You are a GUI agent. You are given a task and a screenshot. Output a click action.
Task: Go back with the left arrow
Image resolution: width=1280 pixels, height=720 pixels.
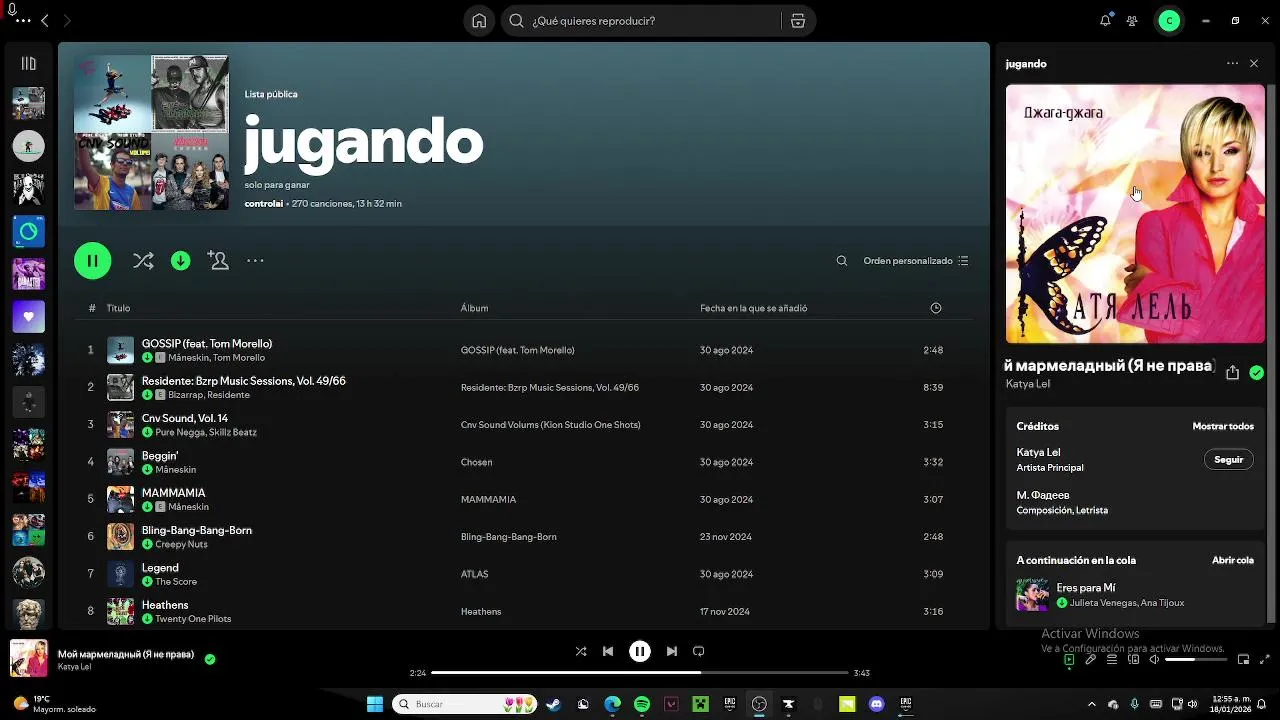[x=45, y=21]
